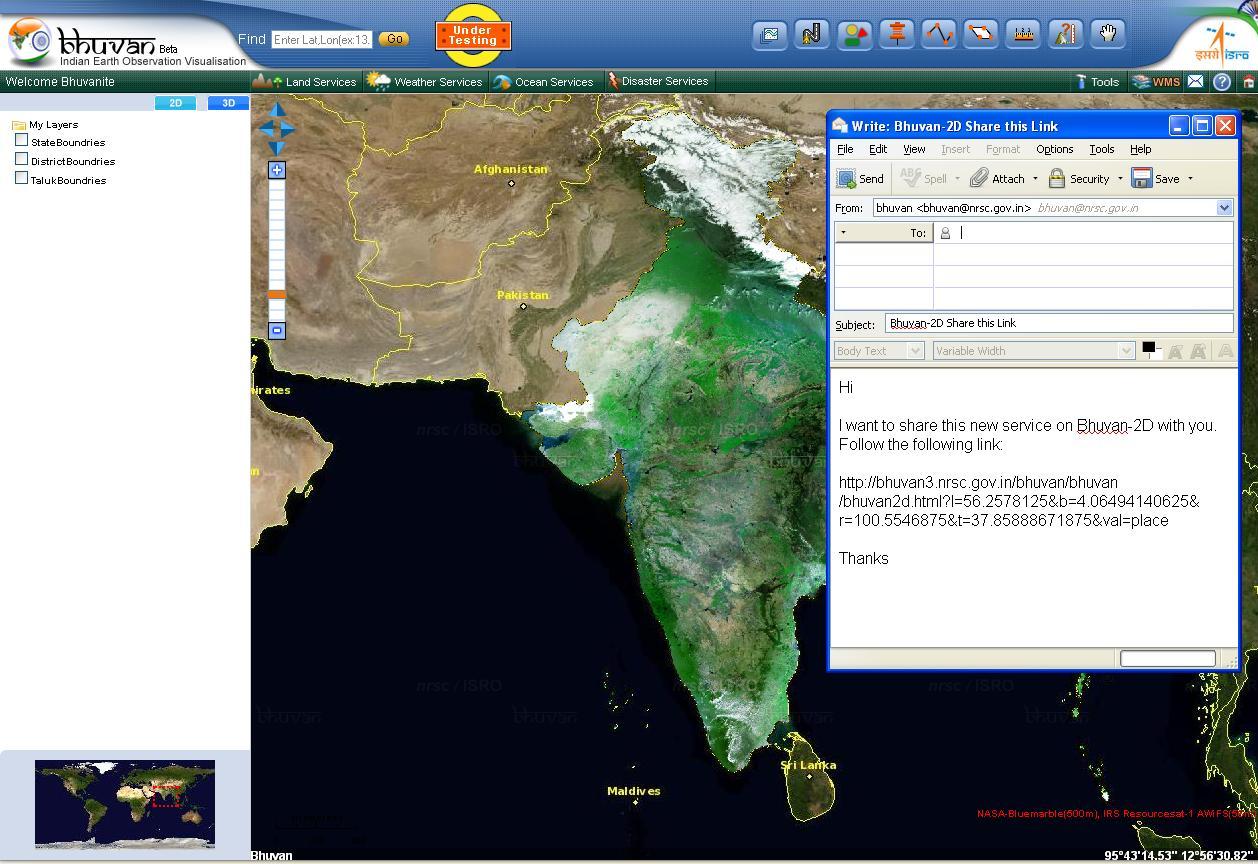Open the From address dropdown
Screen dimensions: 1258x864
(1224, 208)
